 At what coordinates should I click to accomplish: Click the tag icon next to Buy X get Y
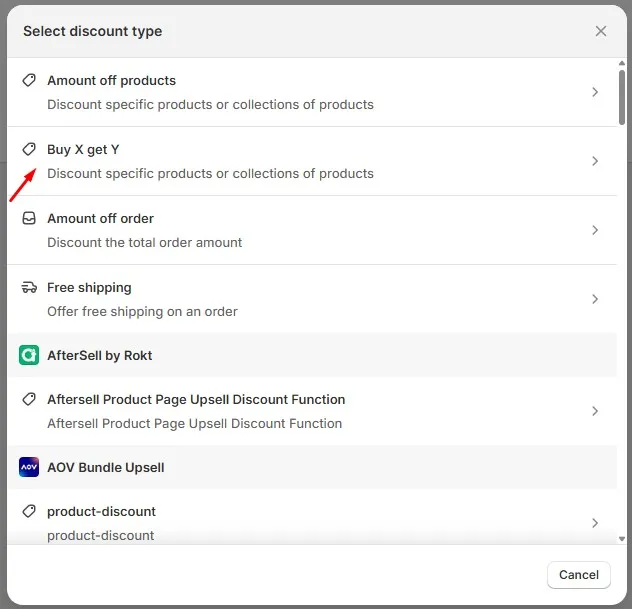[x=29, y=149]
